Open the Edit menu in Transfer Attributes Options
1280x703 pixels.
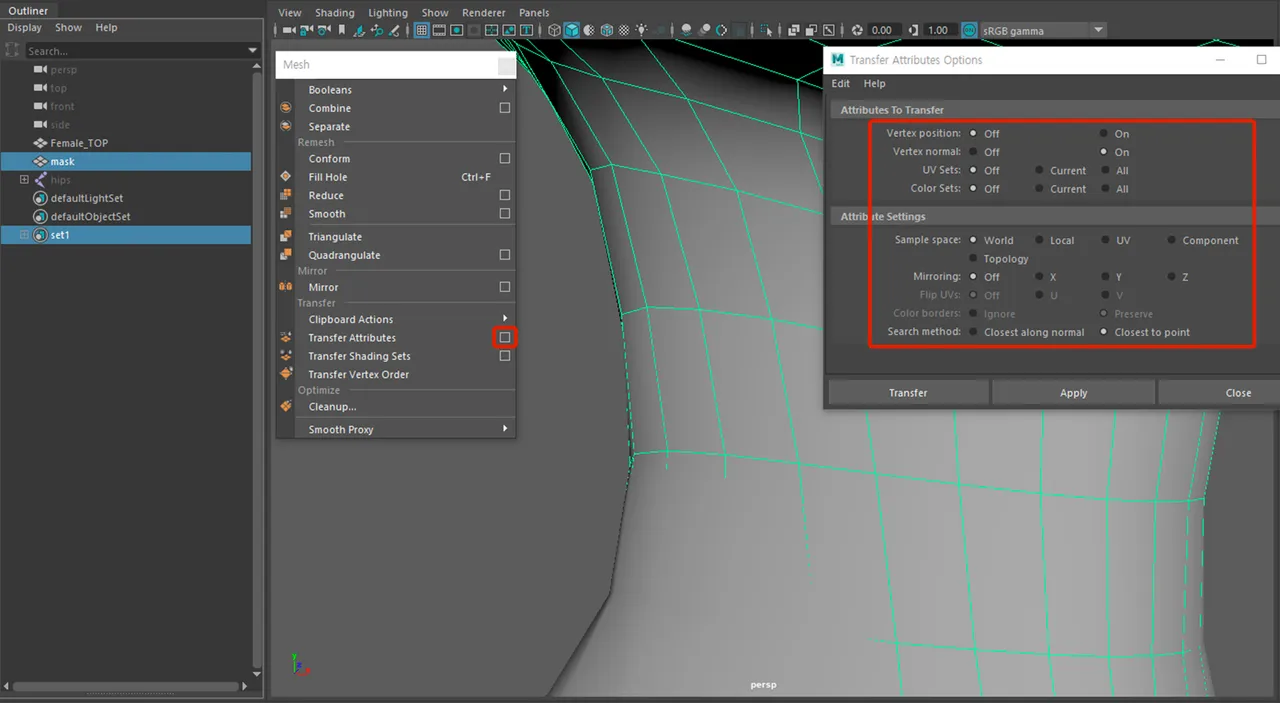coord(840,83)
